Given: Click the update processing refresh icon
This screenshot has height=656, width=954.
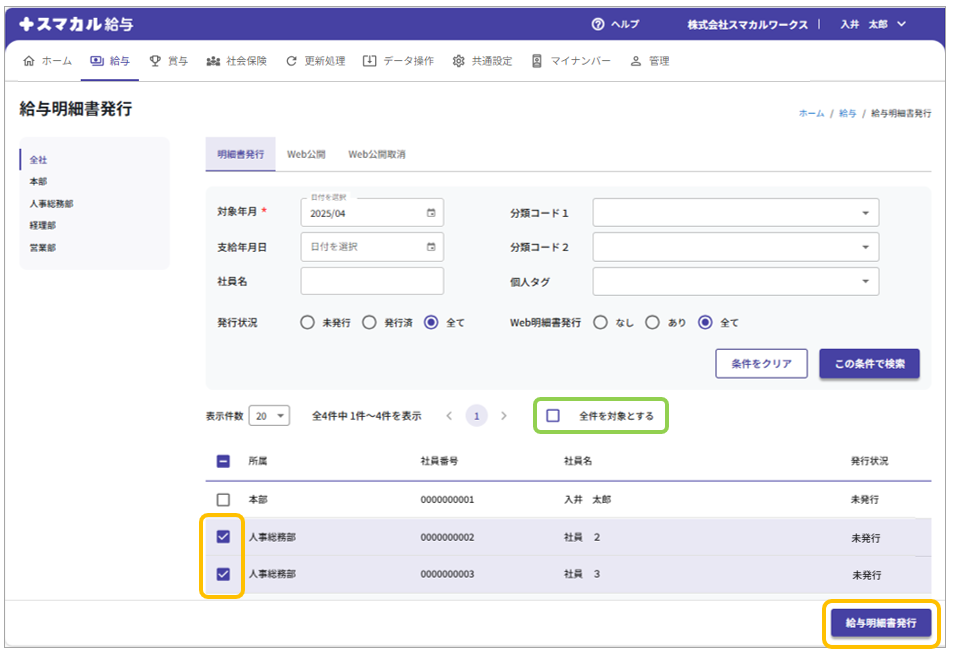Looking at the screenshot, I should pyautogui.click(x=291, y=61).
